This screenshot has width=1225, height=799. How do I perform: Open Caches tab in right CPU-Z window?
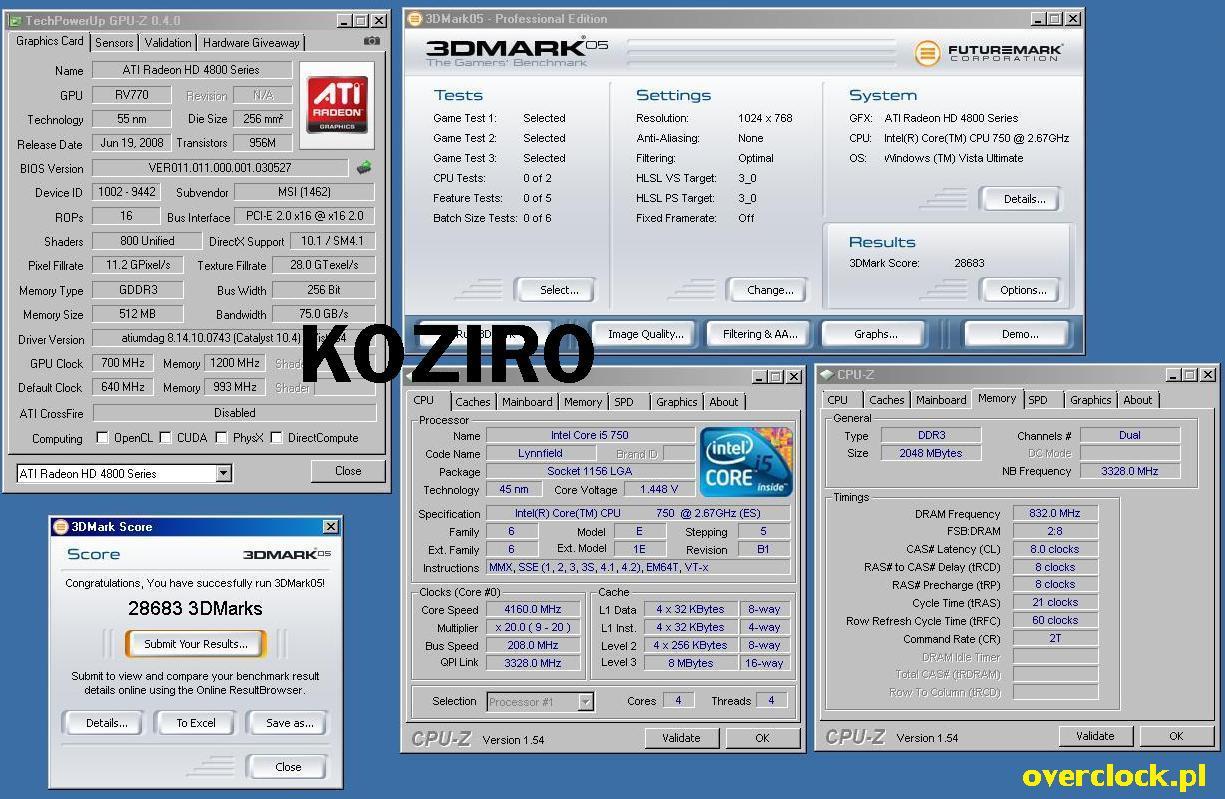[887, 399]
